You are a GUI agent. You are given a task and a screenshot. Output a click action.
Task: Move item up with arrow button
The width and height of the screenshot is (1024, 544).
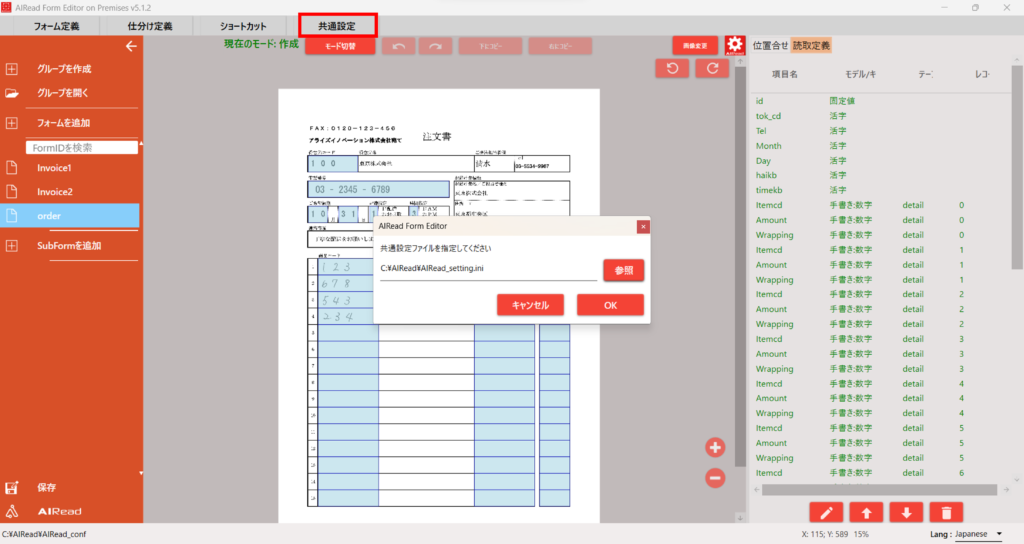[x=866, y=513]
